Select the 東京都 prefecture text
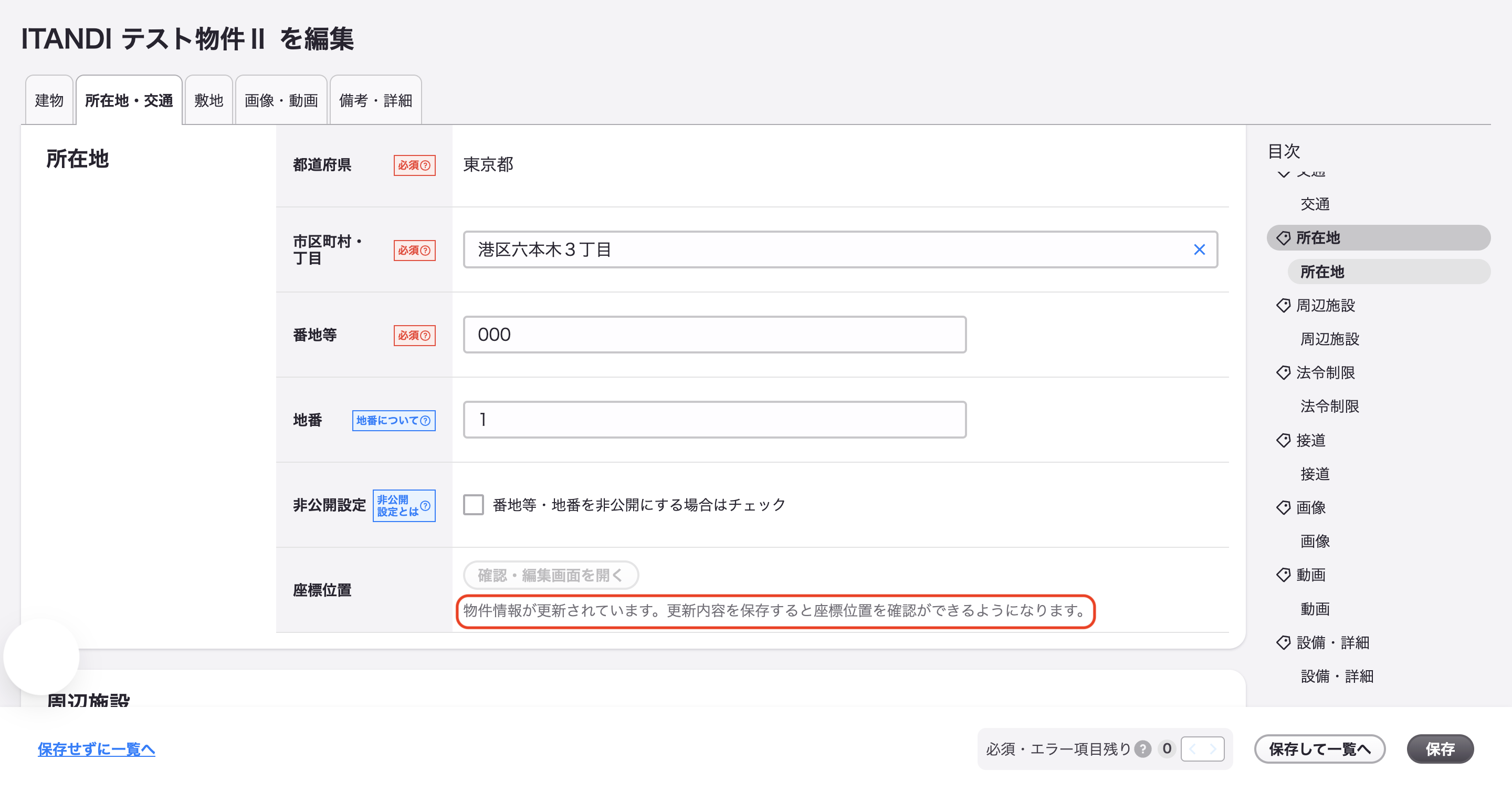 (488, 164)
